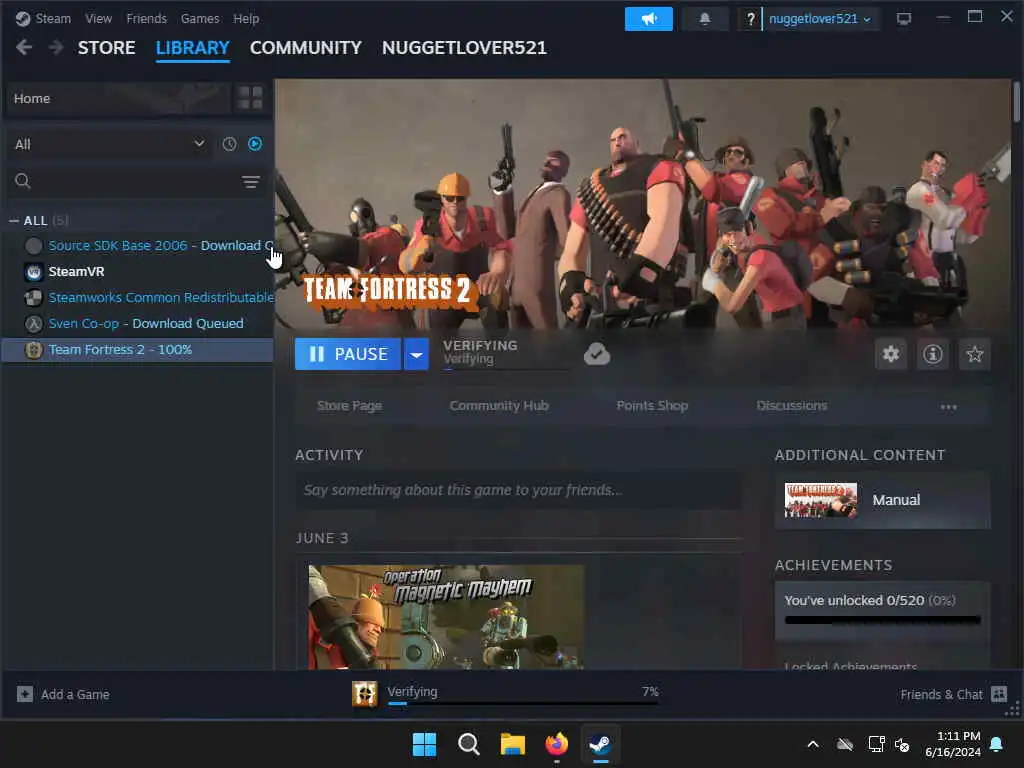Select Sven Co-op in the library
The height and width of the screenshot is (768, 1024).
138,324
